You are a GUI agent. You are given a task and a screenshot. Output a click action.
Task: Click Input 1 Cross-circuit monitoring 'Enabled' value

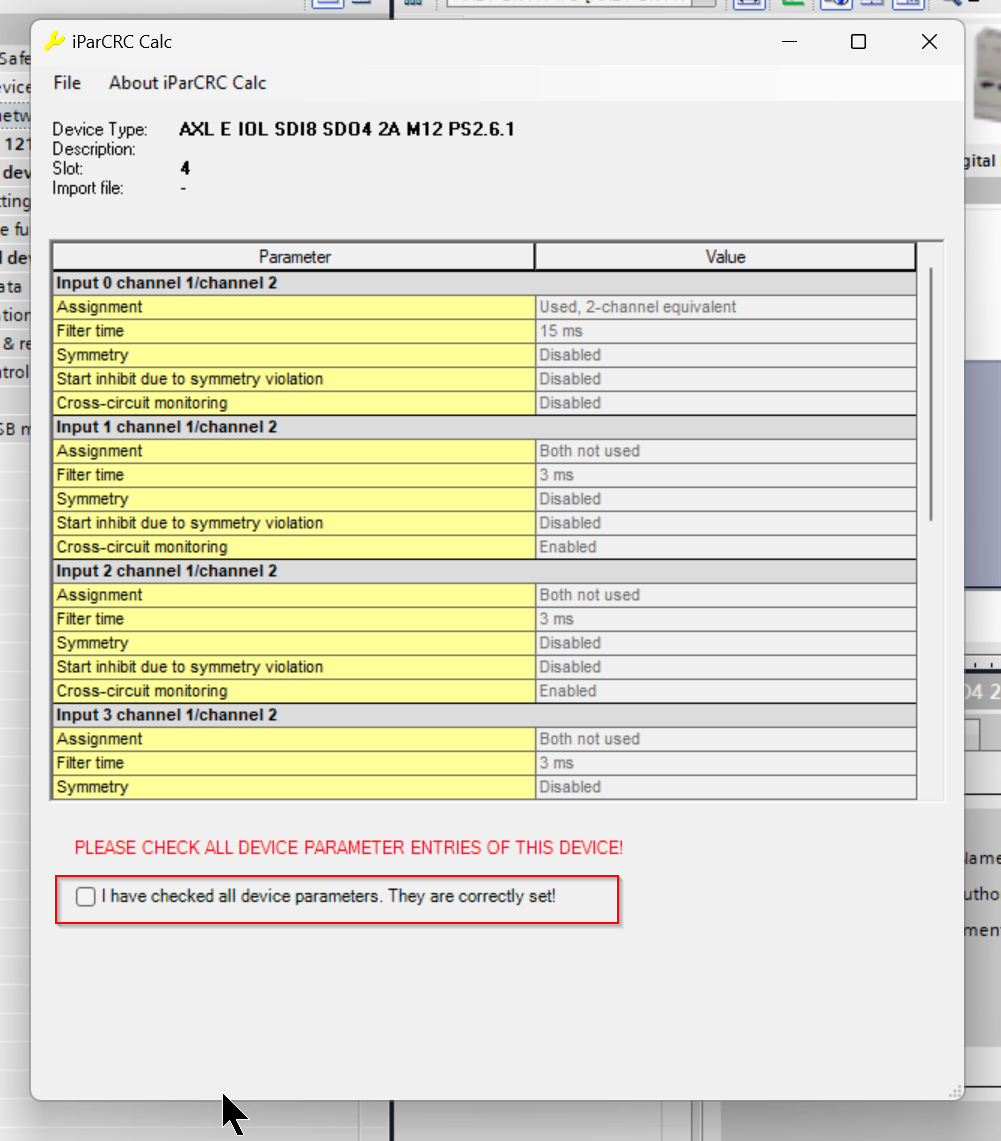[725, 547]
